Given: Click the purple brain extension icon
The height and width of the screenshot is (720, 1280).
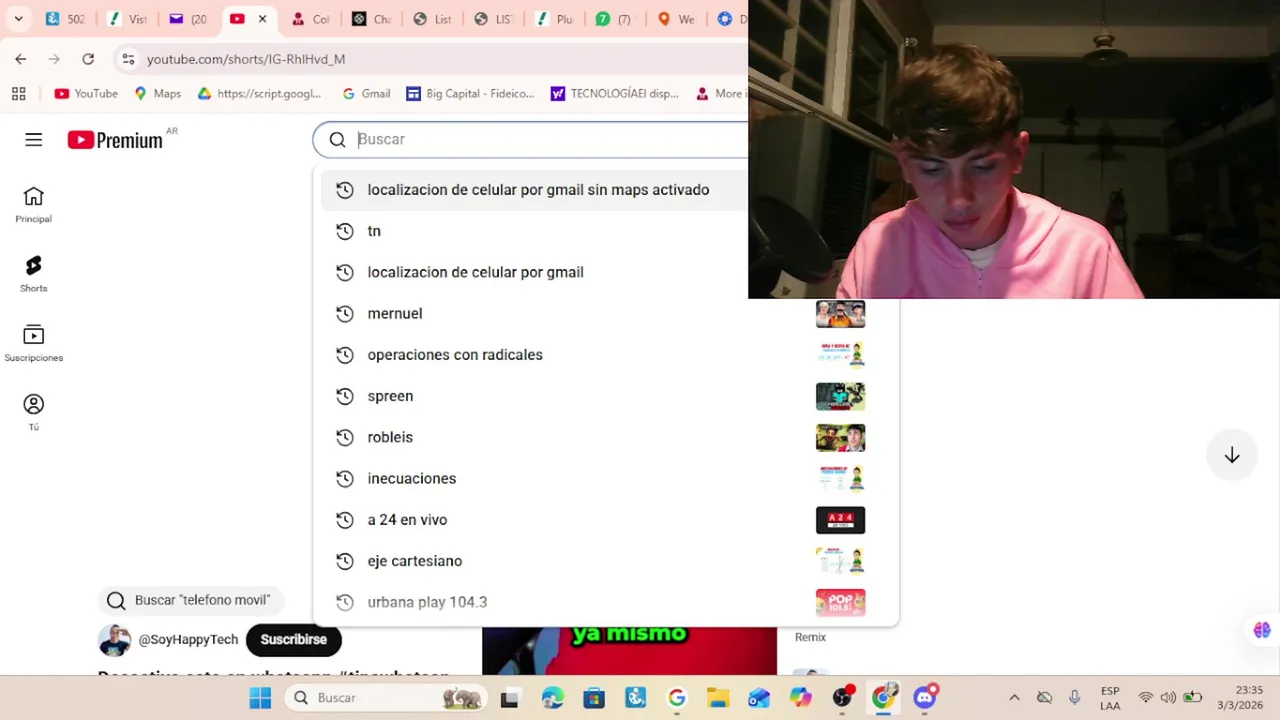Looking at the screenshot, I should (1262, 630).
